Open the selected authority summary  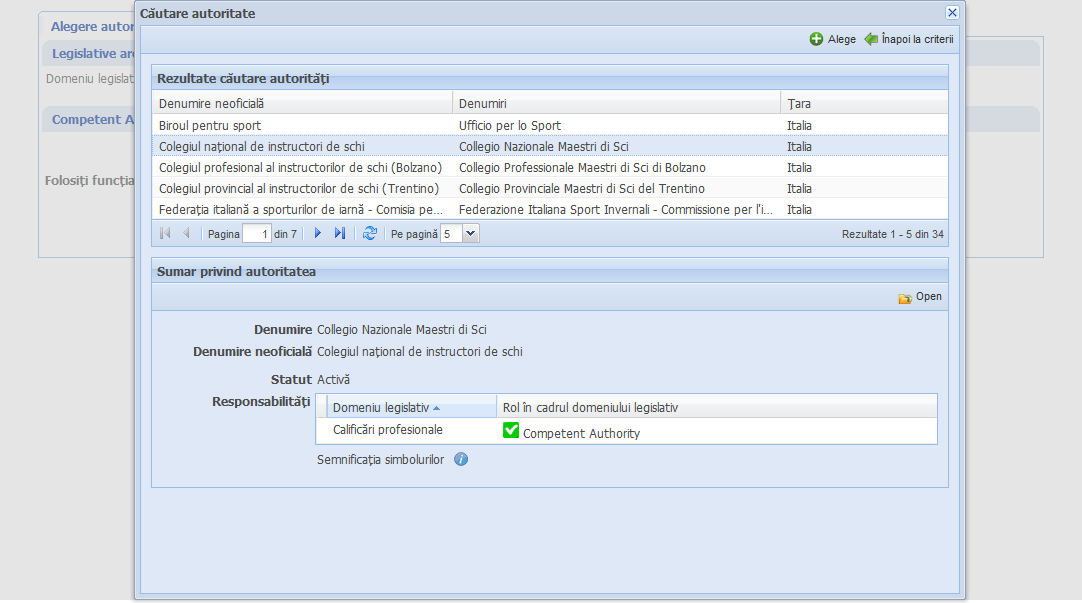pyautogui.click(x=920, y=297)
